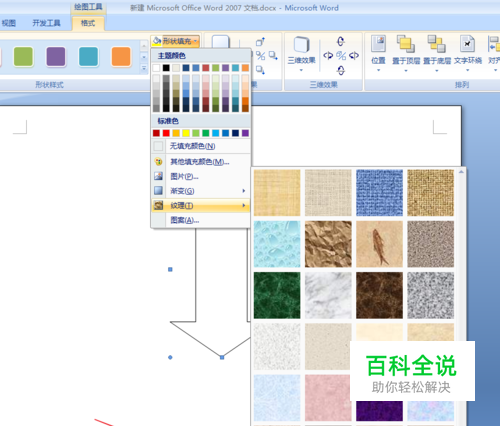500x426 pixels.
Task: Click the shadow on/off toggle icon
Action: (261, 56)
